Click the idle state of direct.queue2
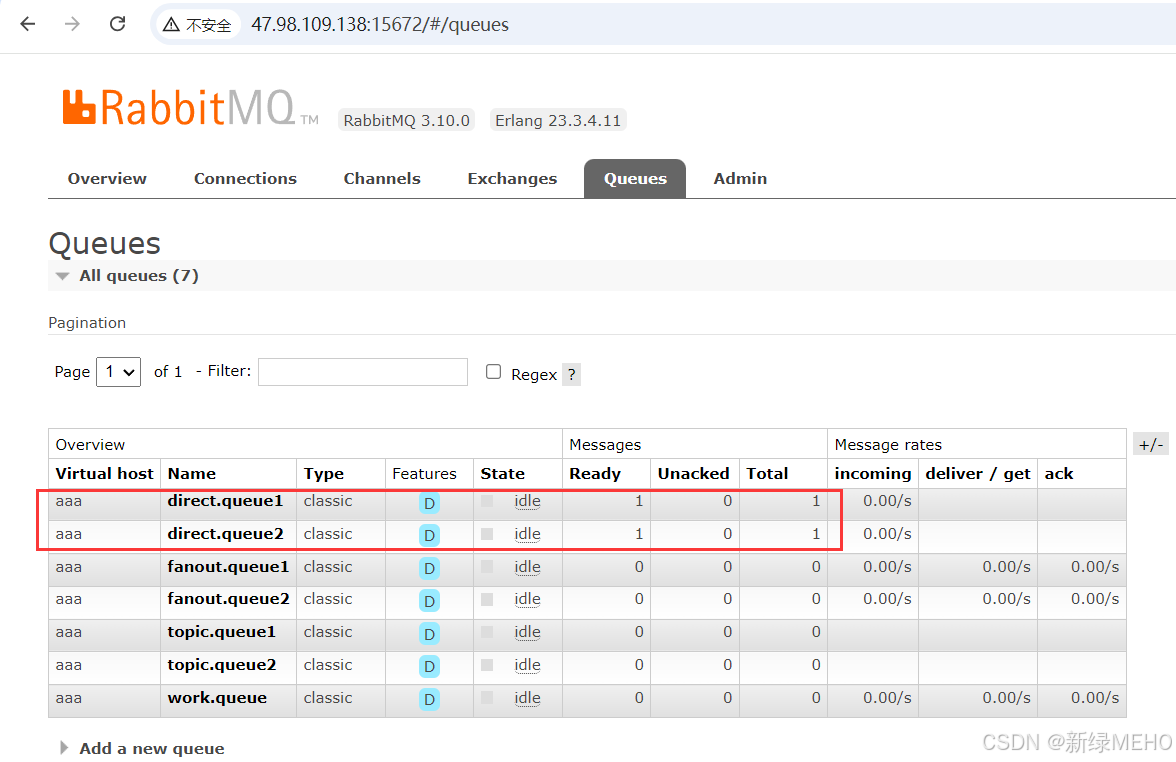Screen dimensions: 1176x762 tap(527, 534)
